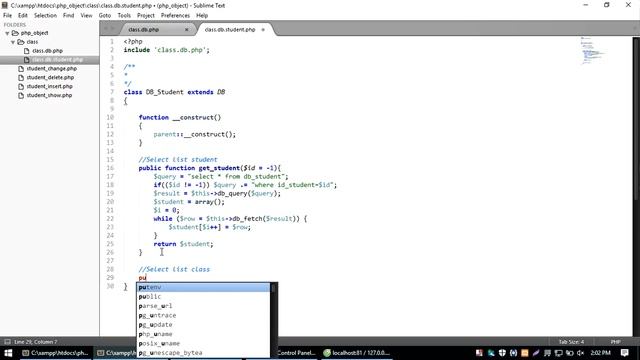The height and width of the screenshot is (360, 640).
Task: Click the student_show.php file icon
Action: pos(21,96)
